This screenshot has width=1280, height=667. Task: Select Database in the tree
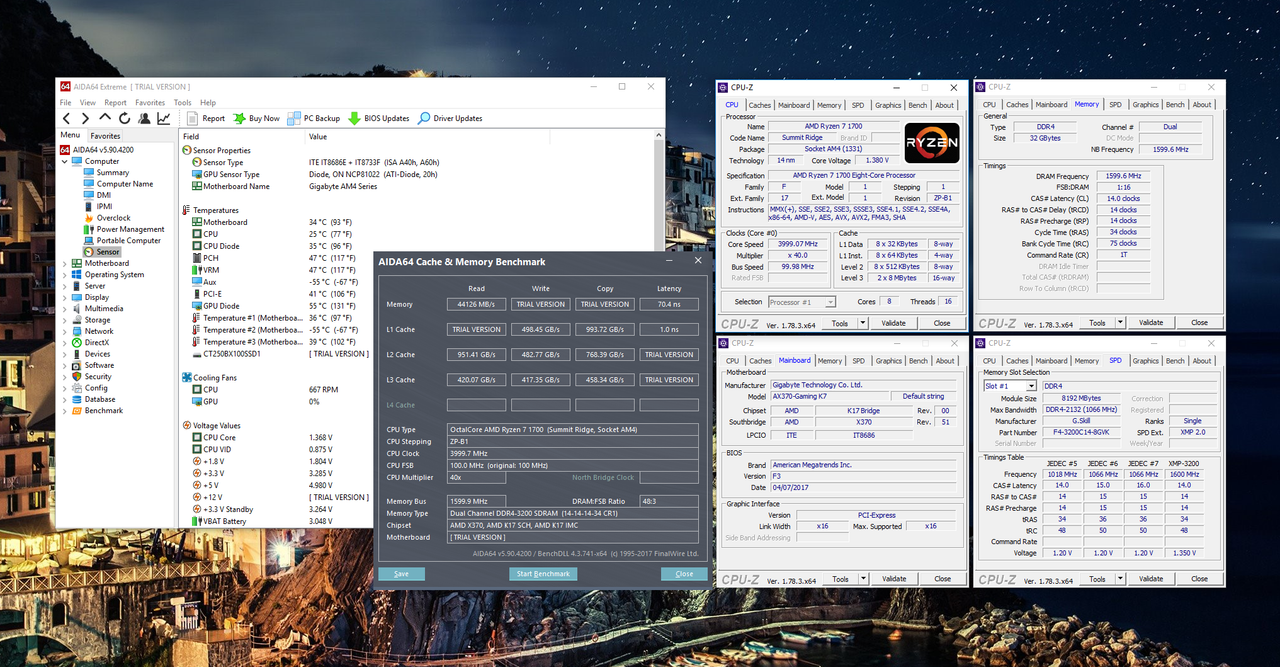(x=100, y=399)
